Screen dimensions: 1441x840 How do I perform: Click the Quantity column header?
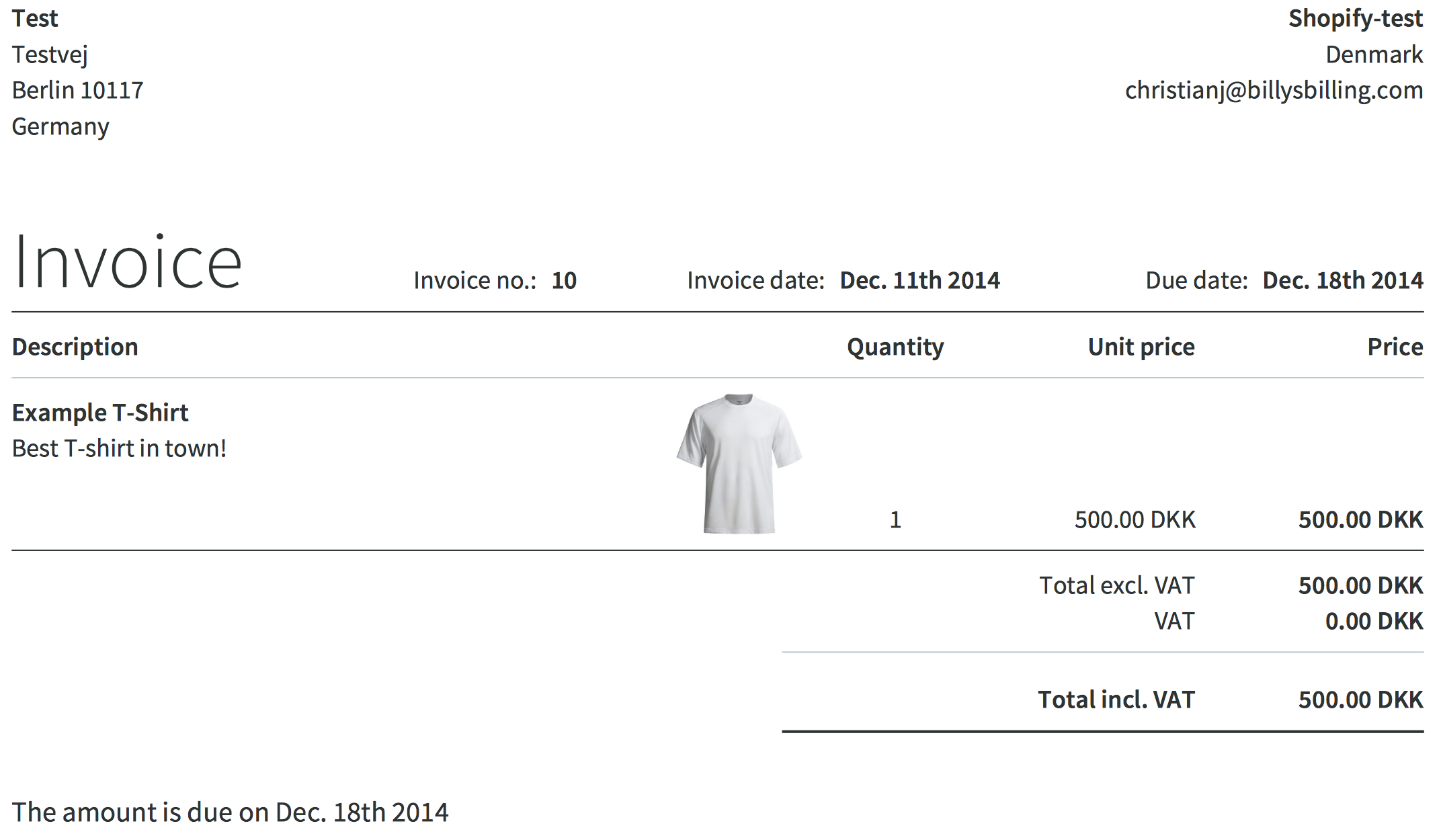(x=895, y=347)
